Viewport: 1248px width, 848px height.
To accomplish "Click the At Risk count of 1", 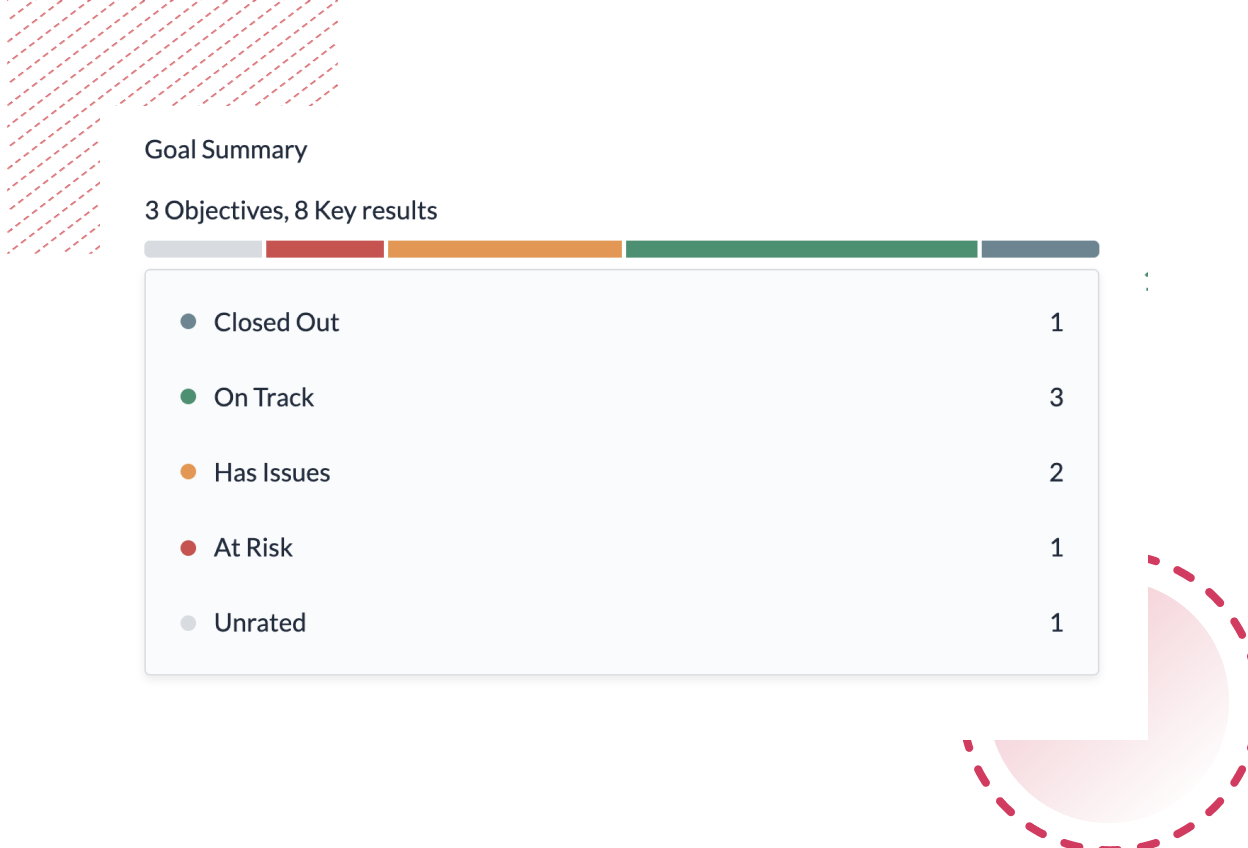I will coord(1056,547).
